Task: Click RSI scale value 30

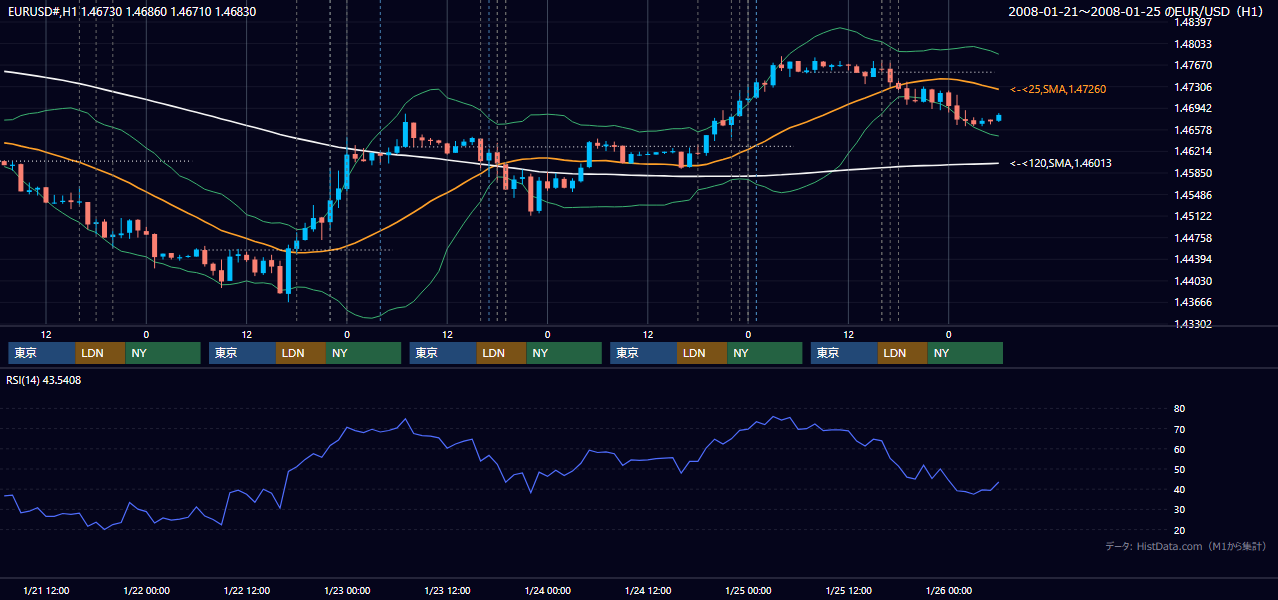Action: click(x=1179, y=510)
